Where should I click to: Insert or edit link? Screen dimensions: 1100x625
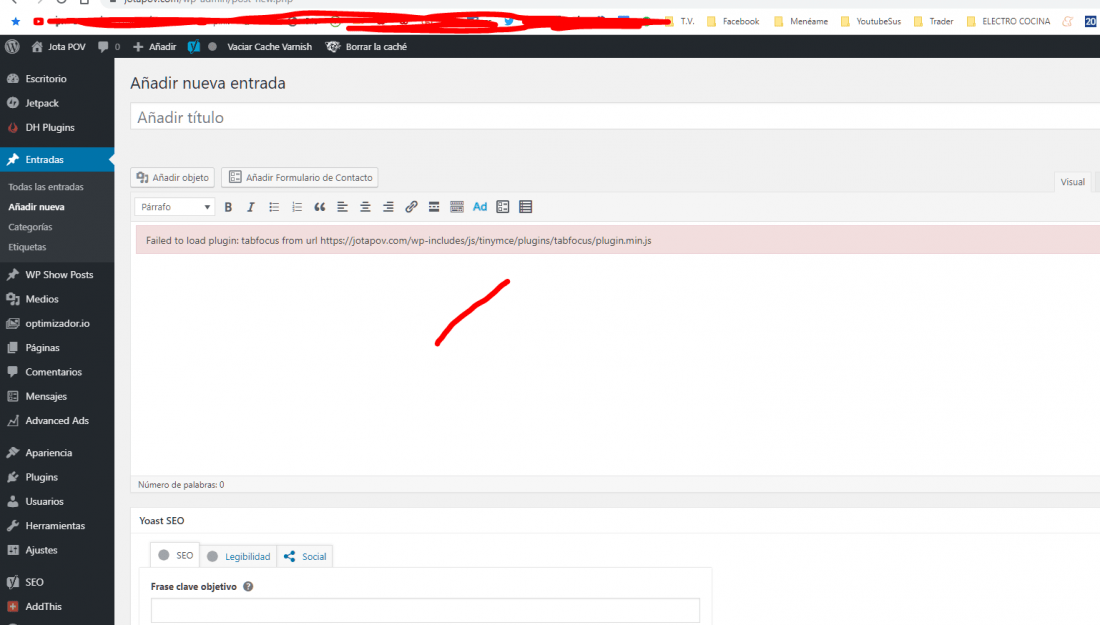(x=411, y=207)
